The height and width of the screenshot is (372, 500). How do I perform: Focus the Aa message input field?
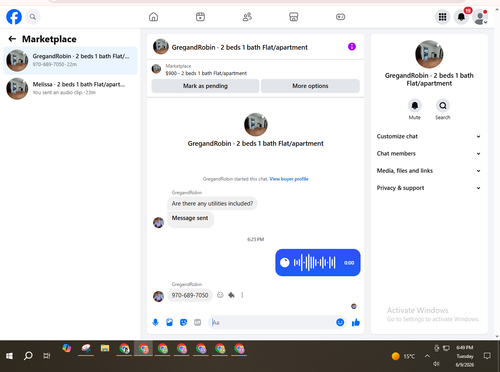(272, 322)
